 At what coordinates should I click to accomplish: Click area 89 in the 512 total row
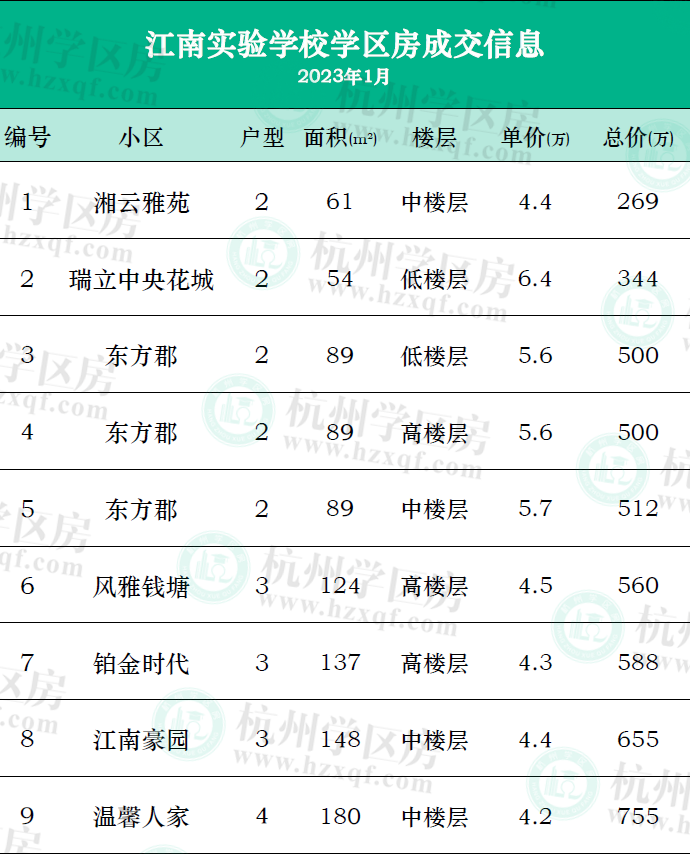[x=340, y=509]
